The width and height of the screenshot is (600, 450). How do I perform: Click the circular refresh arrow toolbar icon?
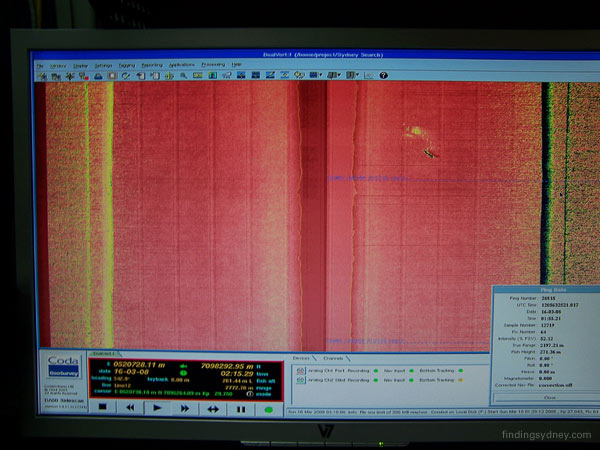pos(126,76)
